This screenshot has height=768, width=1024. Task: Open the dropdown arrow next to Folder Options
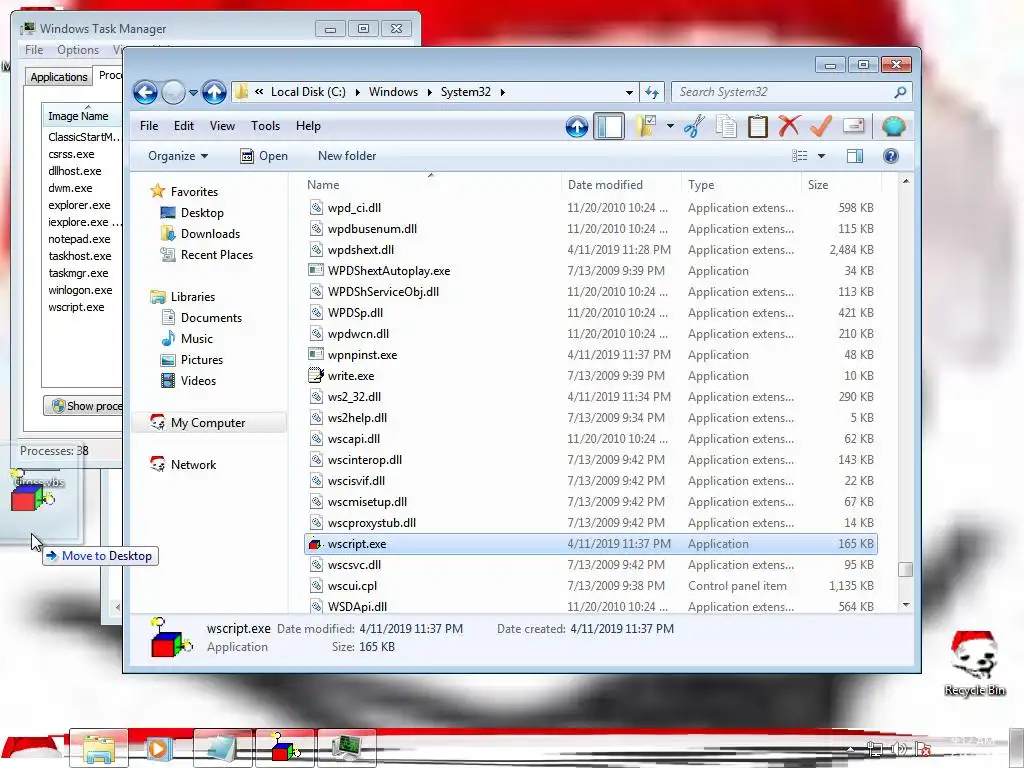(670, 126)
